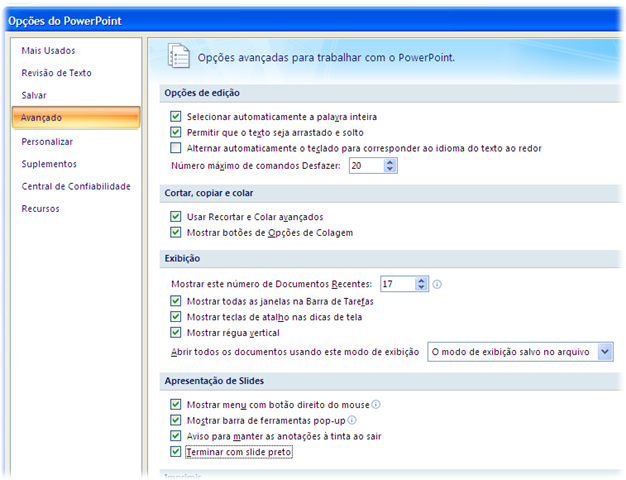Click info icon beside Mostrar menu option
The height and width of the screenshot is (480, 626).
tap(376, 405)
